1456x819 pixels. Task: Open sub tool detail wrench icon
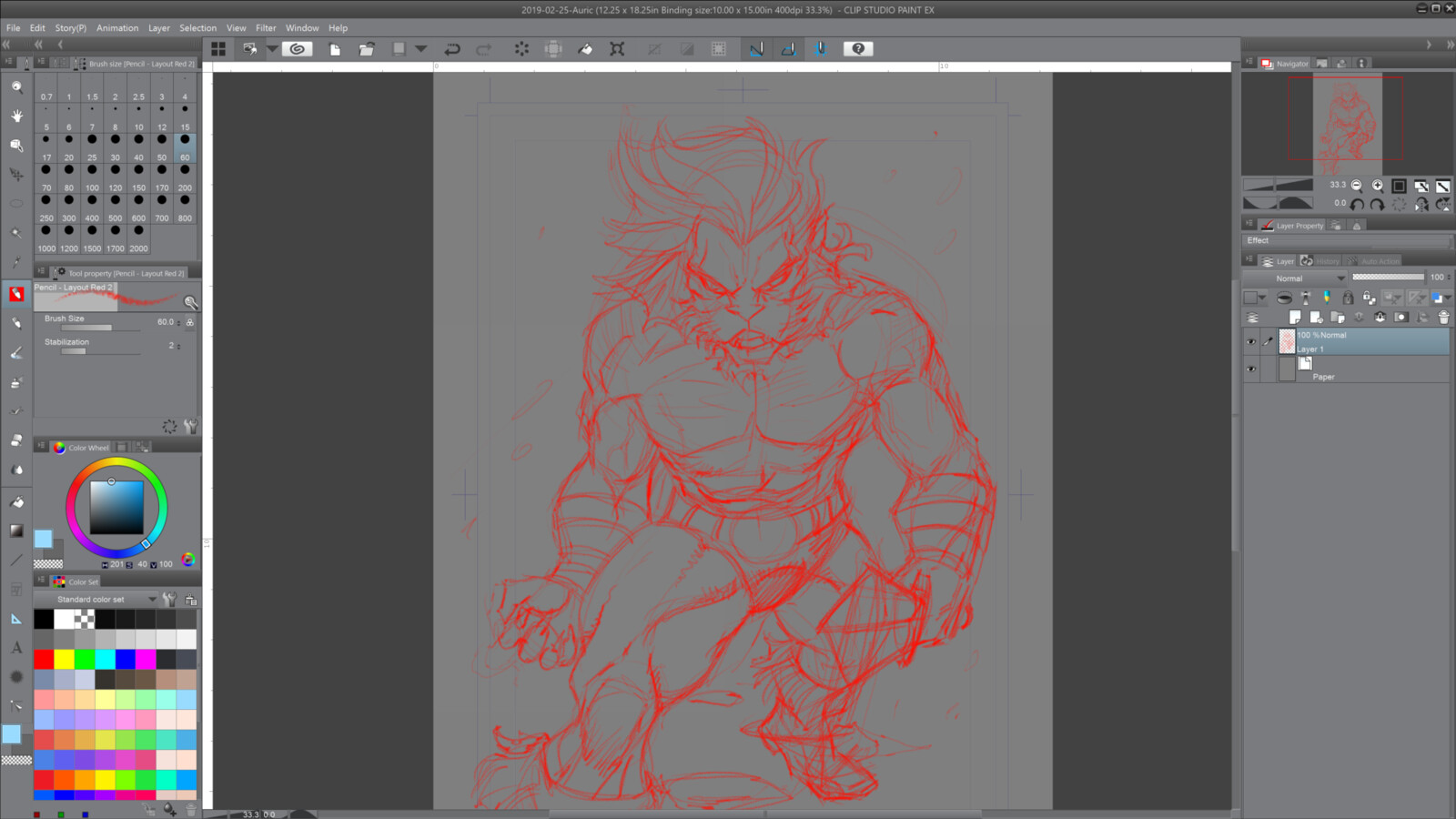click(190, 426)
